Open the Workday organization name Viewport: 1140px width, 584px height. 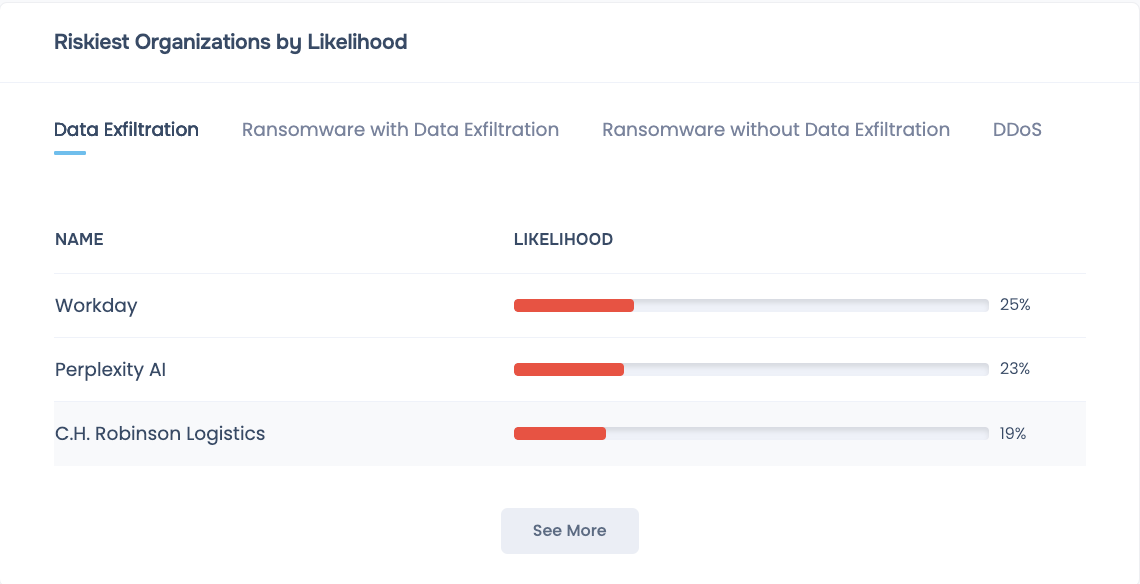[96, 306]
